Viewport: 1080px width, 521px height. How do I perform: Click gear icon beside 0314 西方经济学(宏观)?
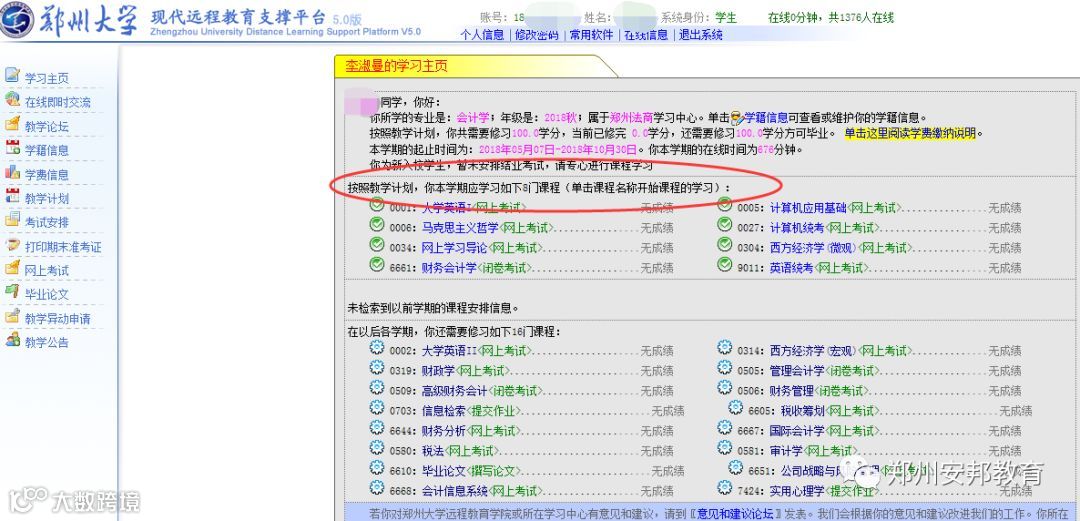pos(725,347)
